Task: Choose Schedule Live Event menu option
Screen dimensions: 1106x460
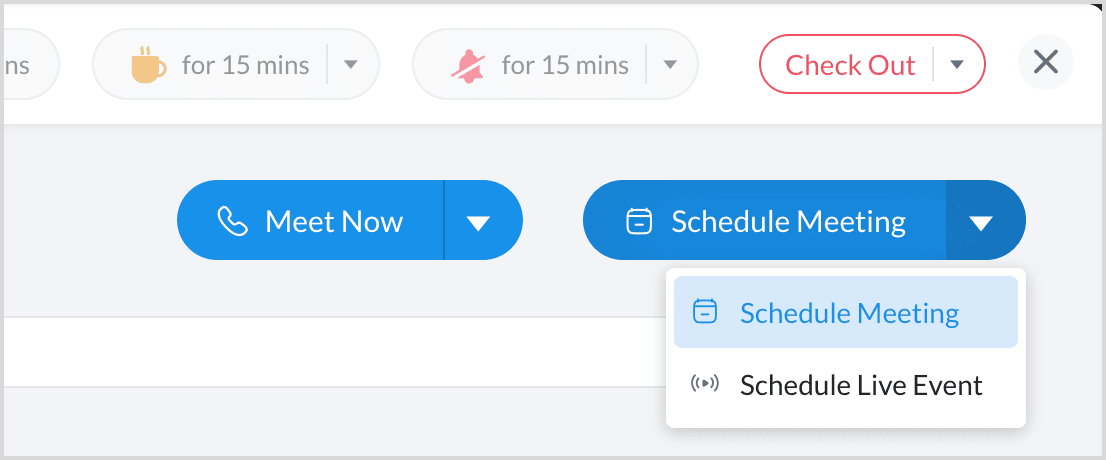Action: click(860, 385)
